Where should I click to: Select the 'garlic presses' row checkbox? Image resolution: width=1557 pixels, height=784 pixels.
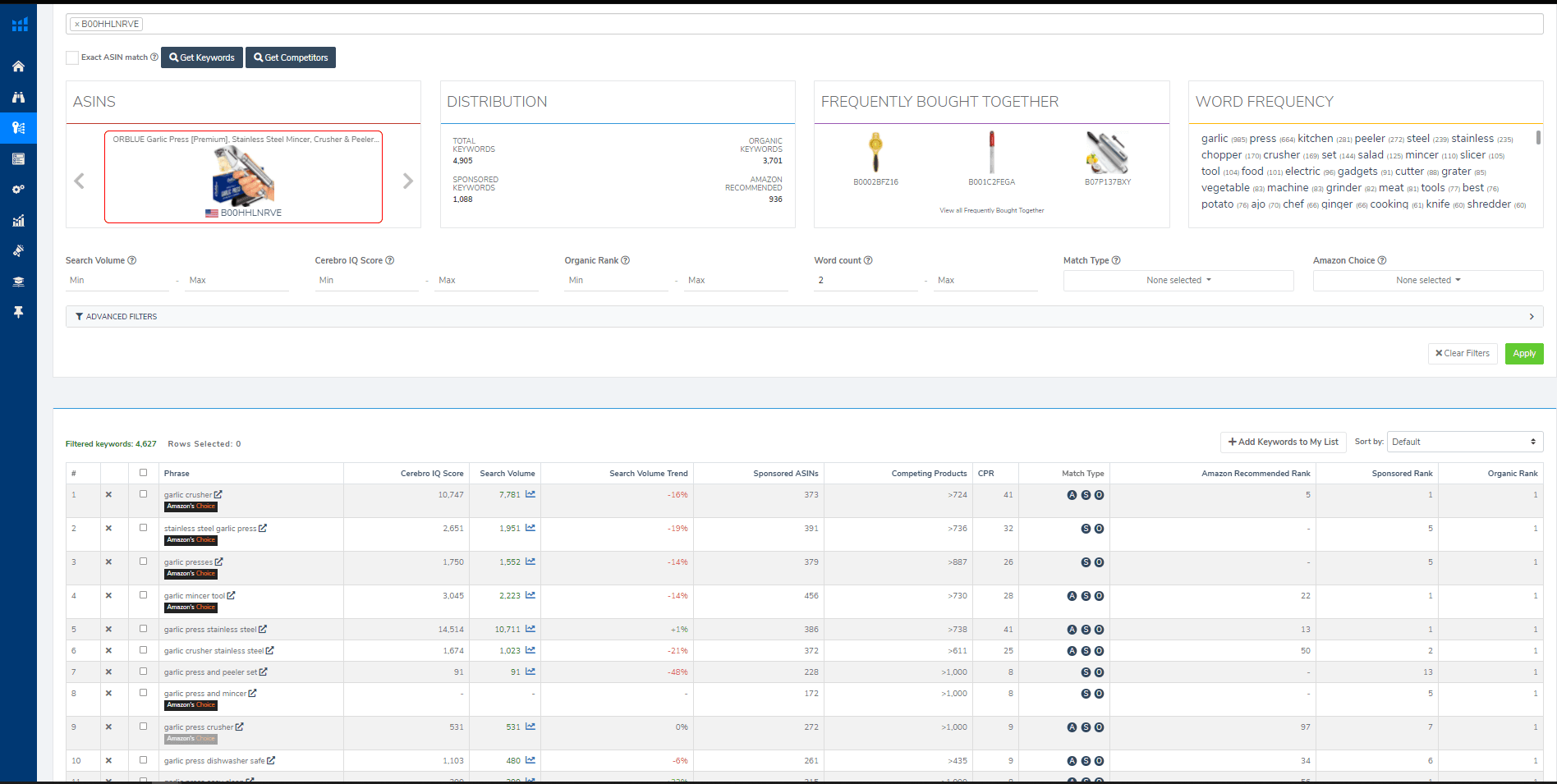point(143,562)
